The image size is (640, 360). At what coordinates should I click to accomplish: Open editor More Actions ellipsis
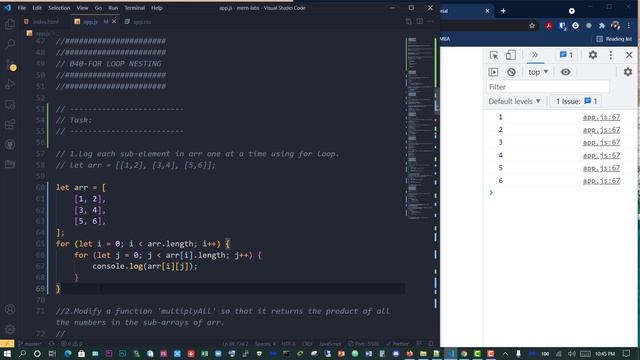(430, 21)
